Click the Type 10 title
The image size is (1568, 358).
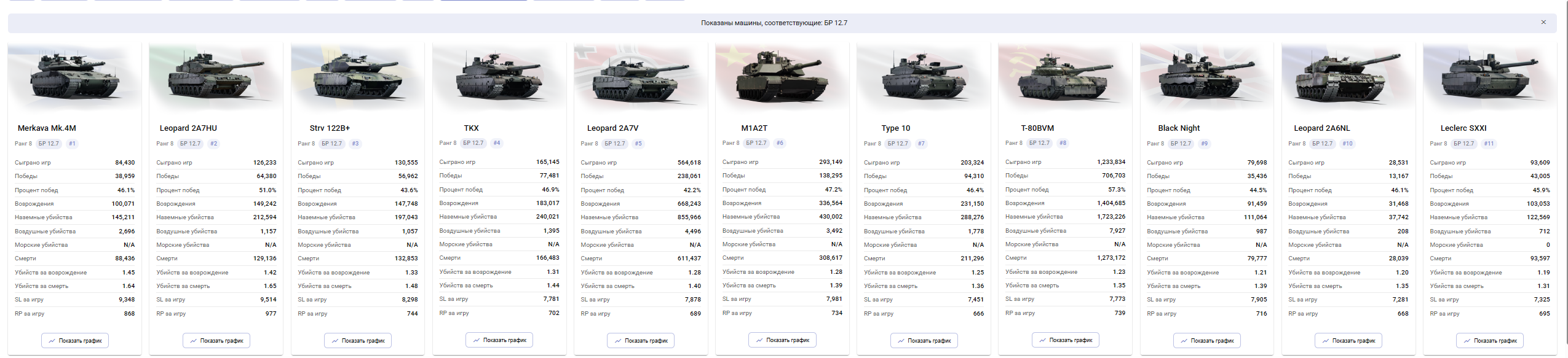895,128
